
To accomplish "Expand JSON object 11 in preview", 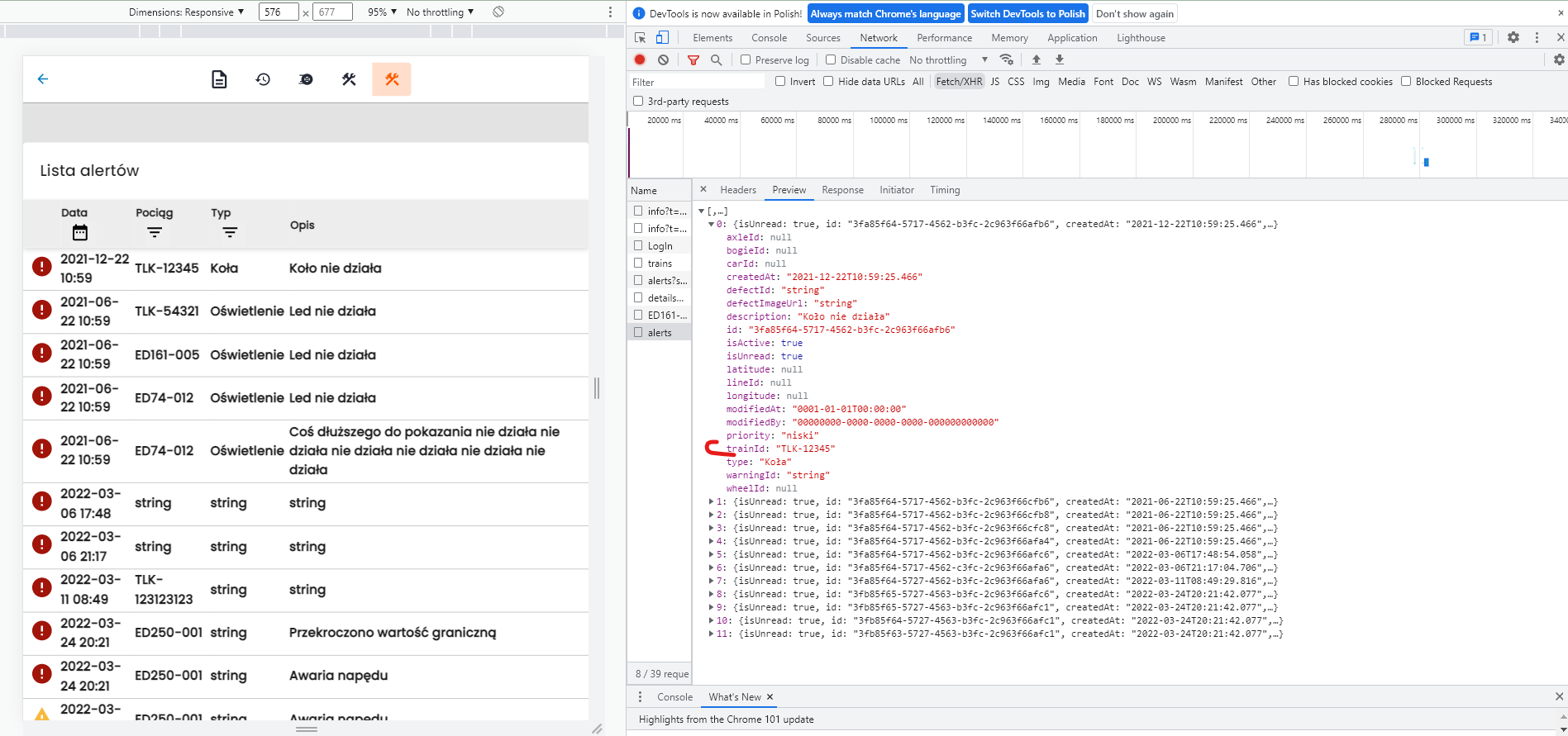I will [711, 634].
